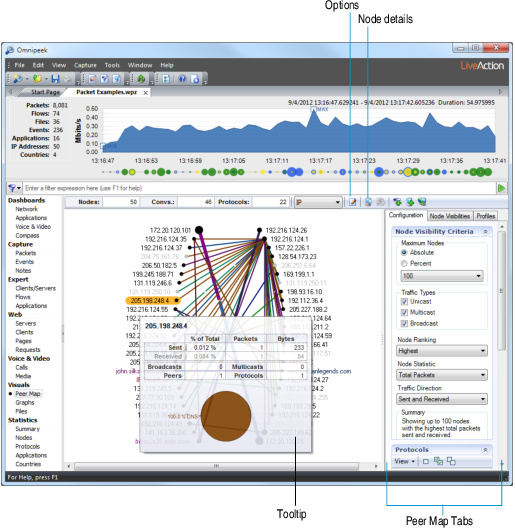Screen dimensions: 515x530
Task: Toggle the Multicast checkbox
Action: coord(404,312)
